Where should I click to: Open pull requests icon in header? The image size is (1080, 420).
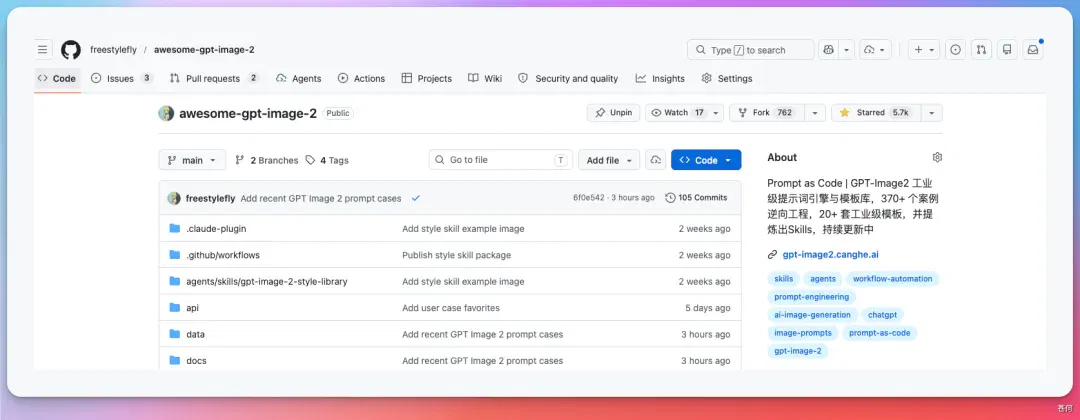click(982, 50)
